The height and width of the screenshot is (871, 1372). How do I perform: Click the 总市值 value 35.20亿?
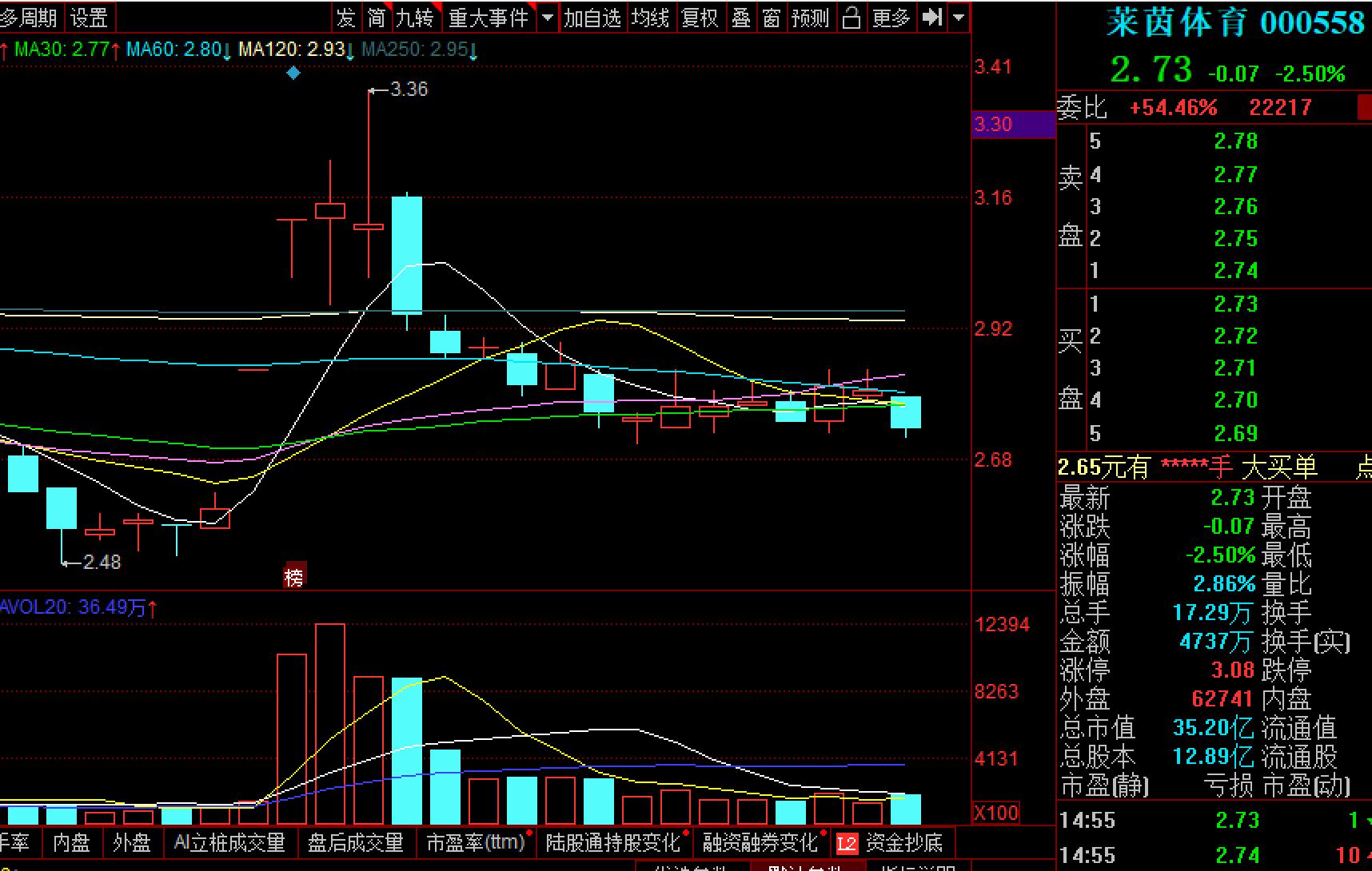1213,728
